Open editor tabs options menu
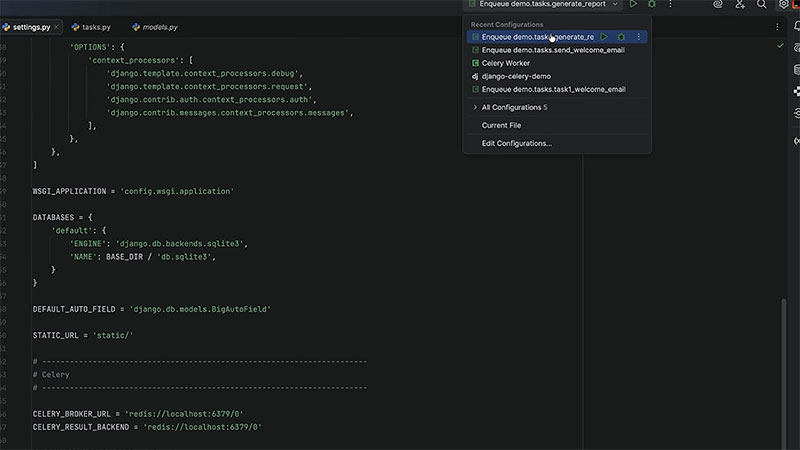 [x=777, y=27]
